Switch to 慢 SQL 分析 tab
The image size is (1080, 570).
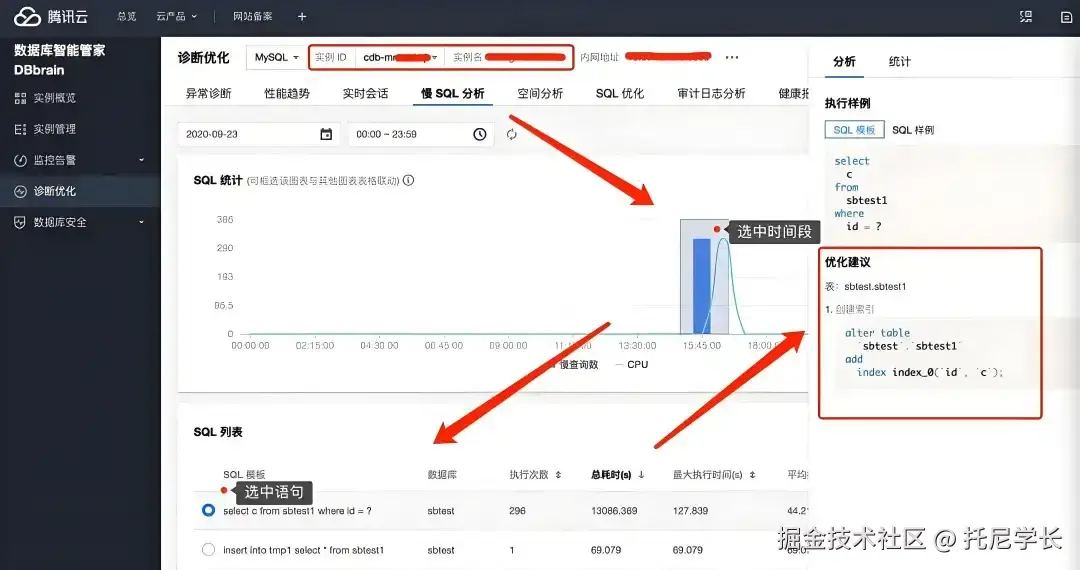tap(453, 93)
